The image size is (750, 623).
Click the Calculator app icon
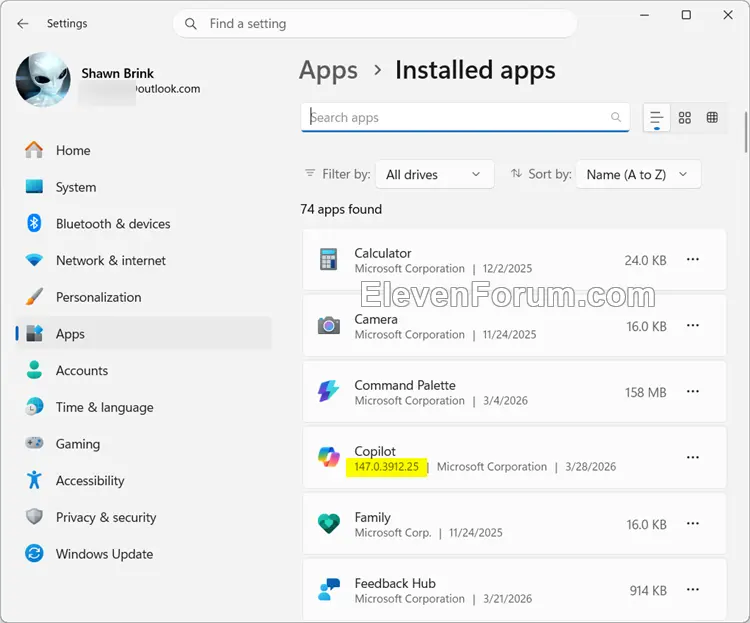(x=328, y=259)
